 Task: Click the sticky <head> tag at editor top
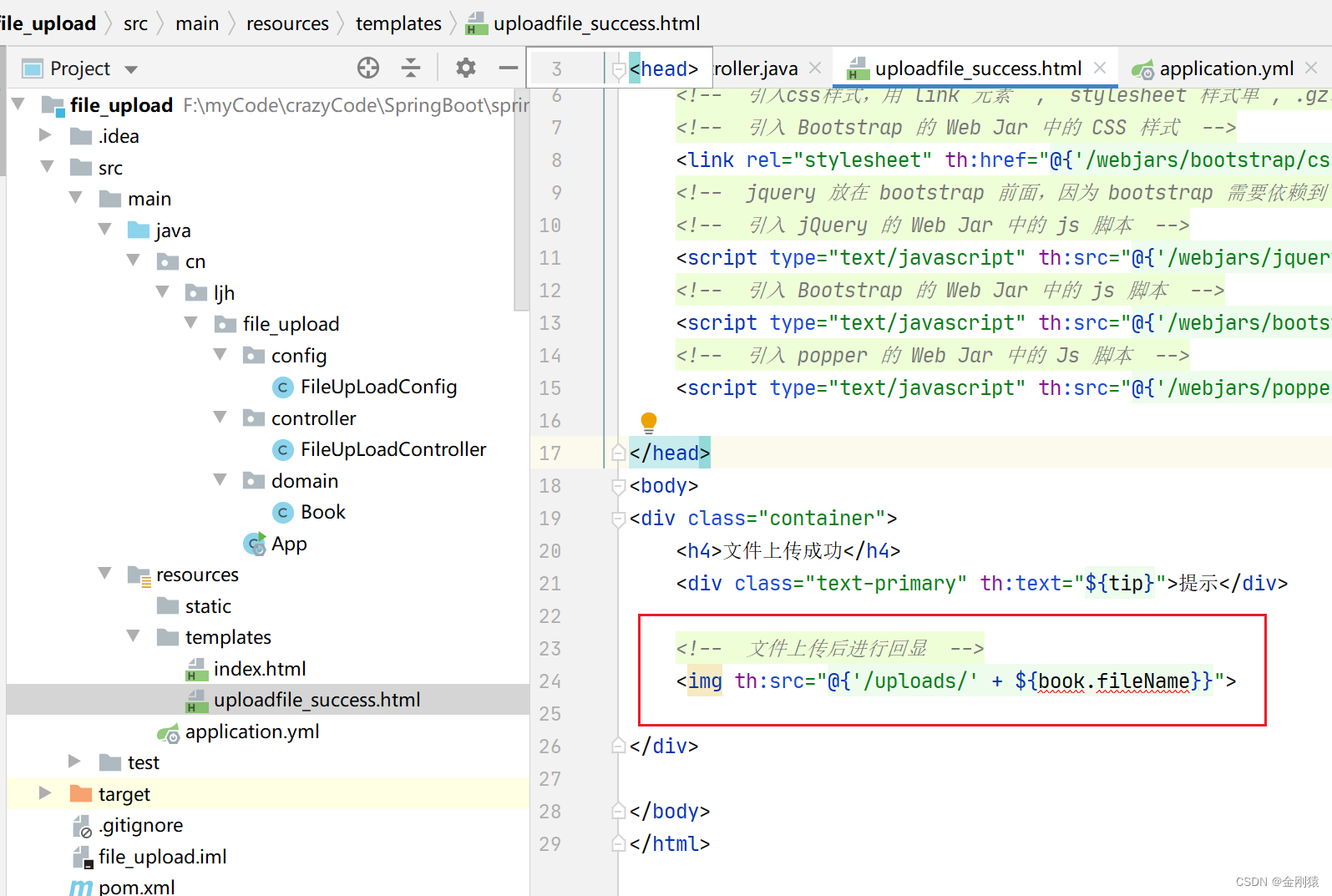click(664, 68)
